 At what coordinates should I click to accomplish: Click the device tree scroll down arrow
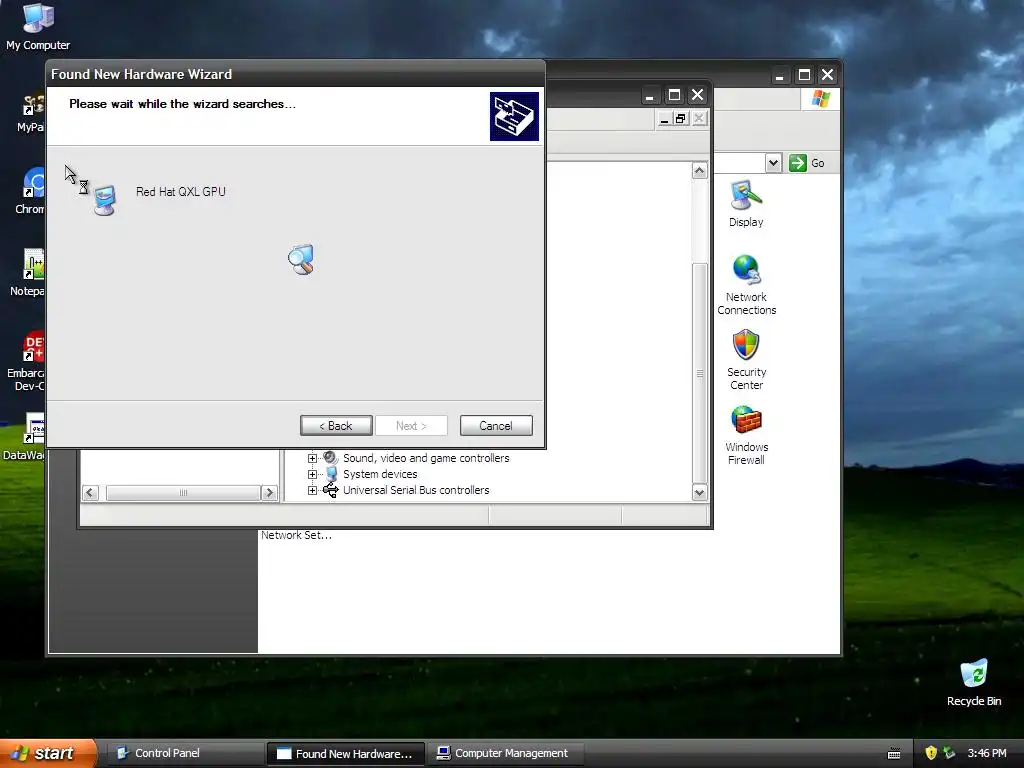tap(699, 492)
